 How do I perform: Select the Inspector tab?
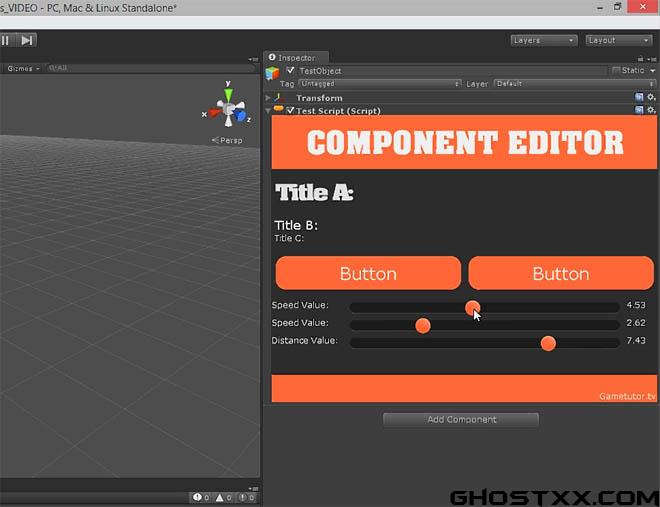tap(296, 58)
